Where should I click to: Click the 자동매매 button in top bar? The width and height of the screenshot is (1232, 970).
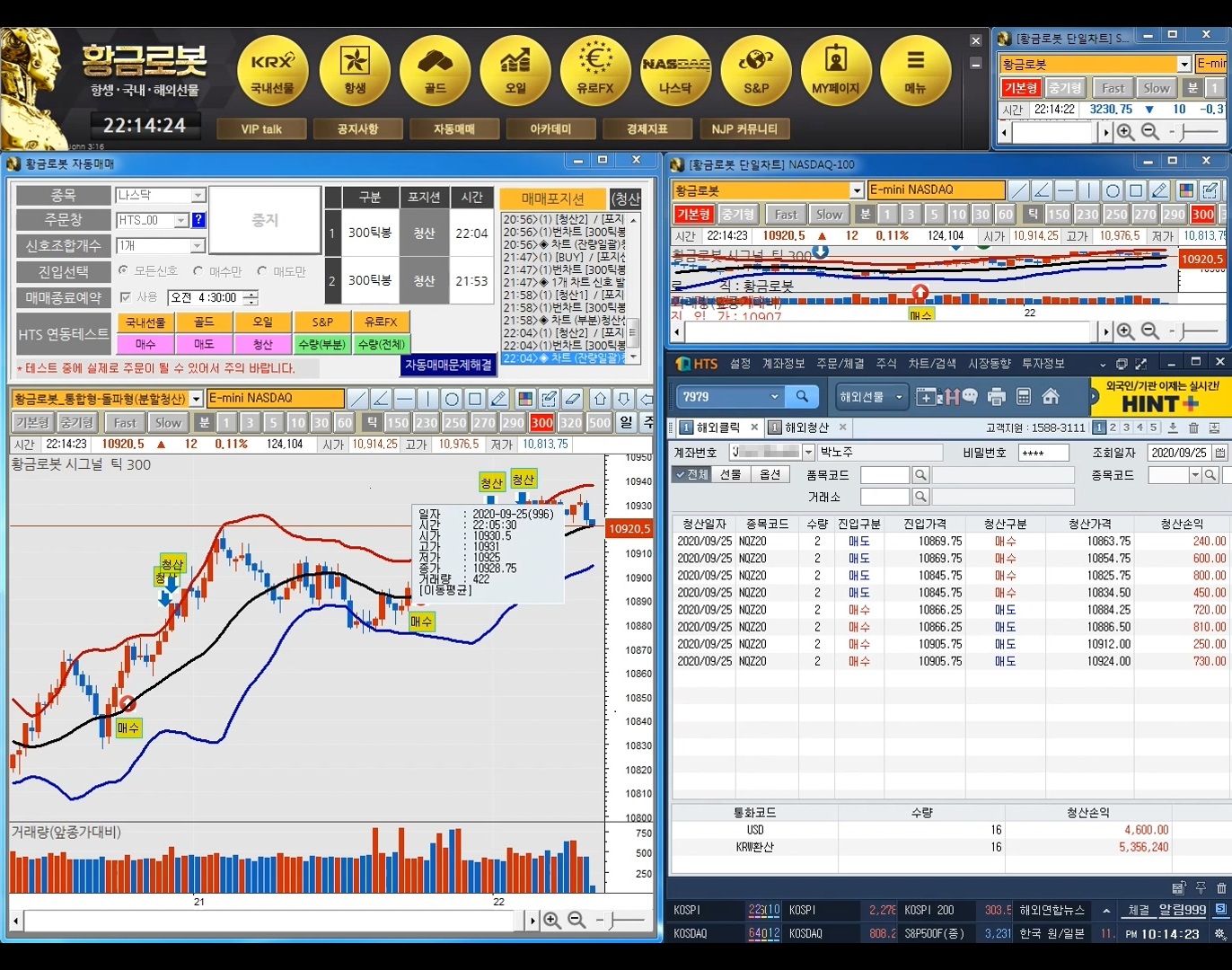(454, 128)
